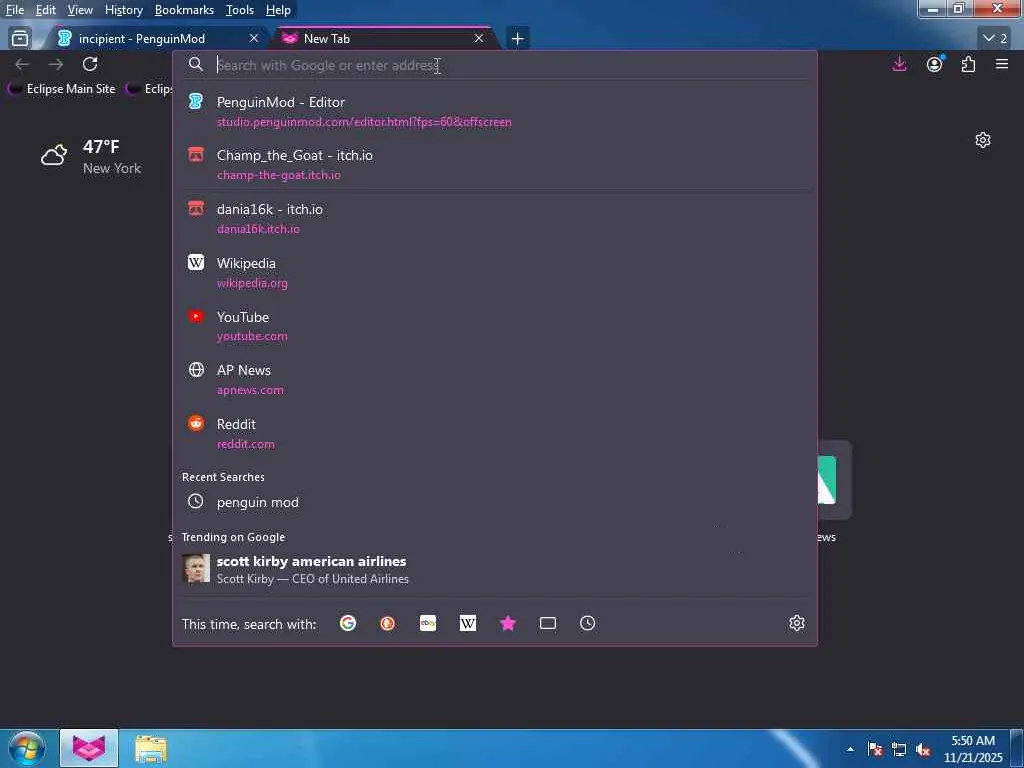1024x768 pixels.
Task: Open the View menu
Action: (80, 10)
